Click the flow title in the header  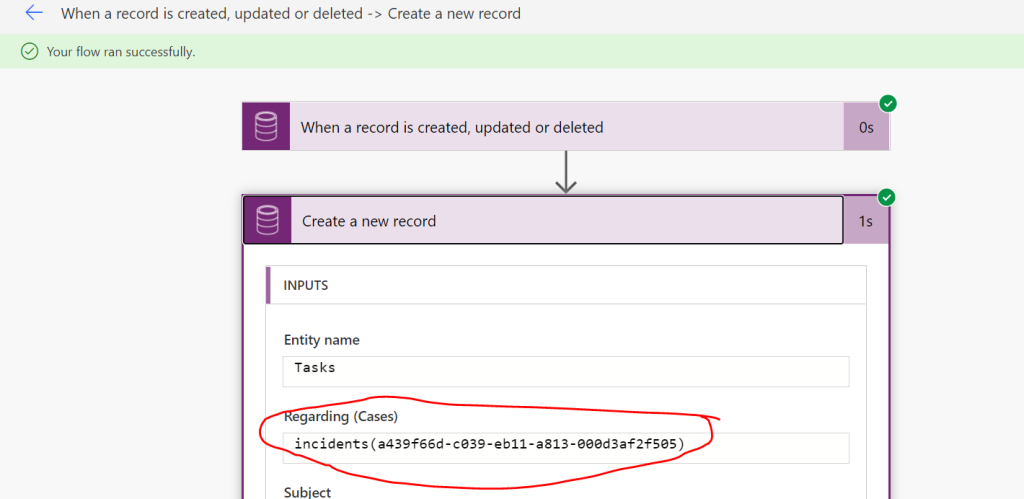pyautogui.click(x=290, y=14)
